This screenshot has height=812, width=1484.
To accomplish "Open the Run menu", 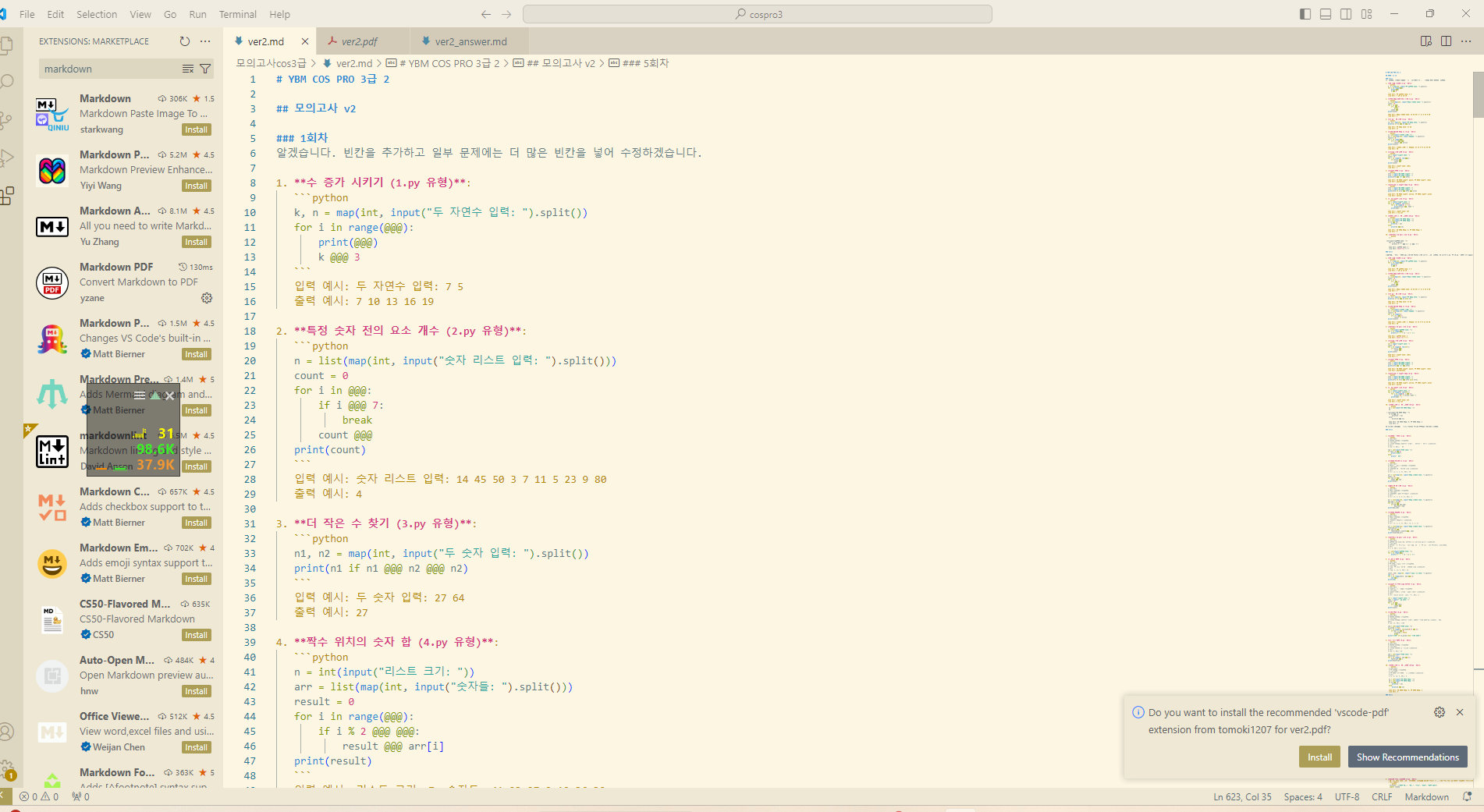I will (x=197, y=14).
